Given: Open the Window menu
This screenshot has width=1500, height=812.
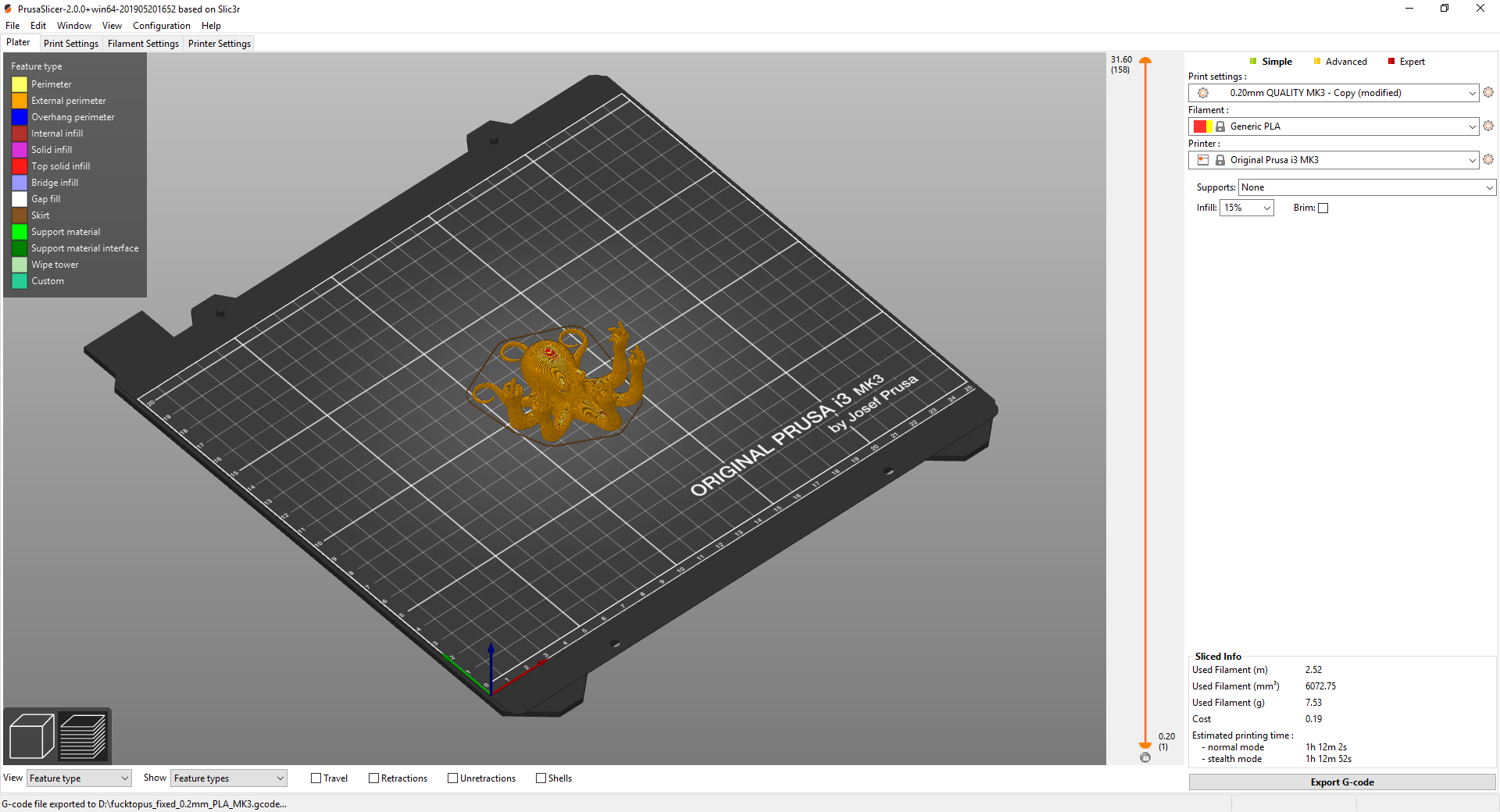Looking at the screenshot, I should pyautogui.click(x=74, y=26).
